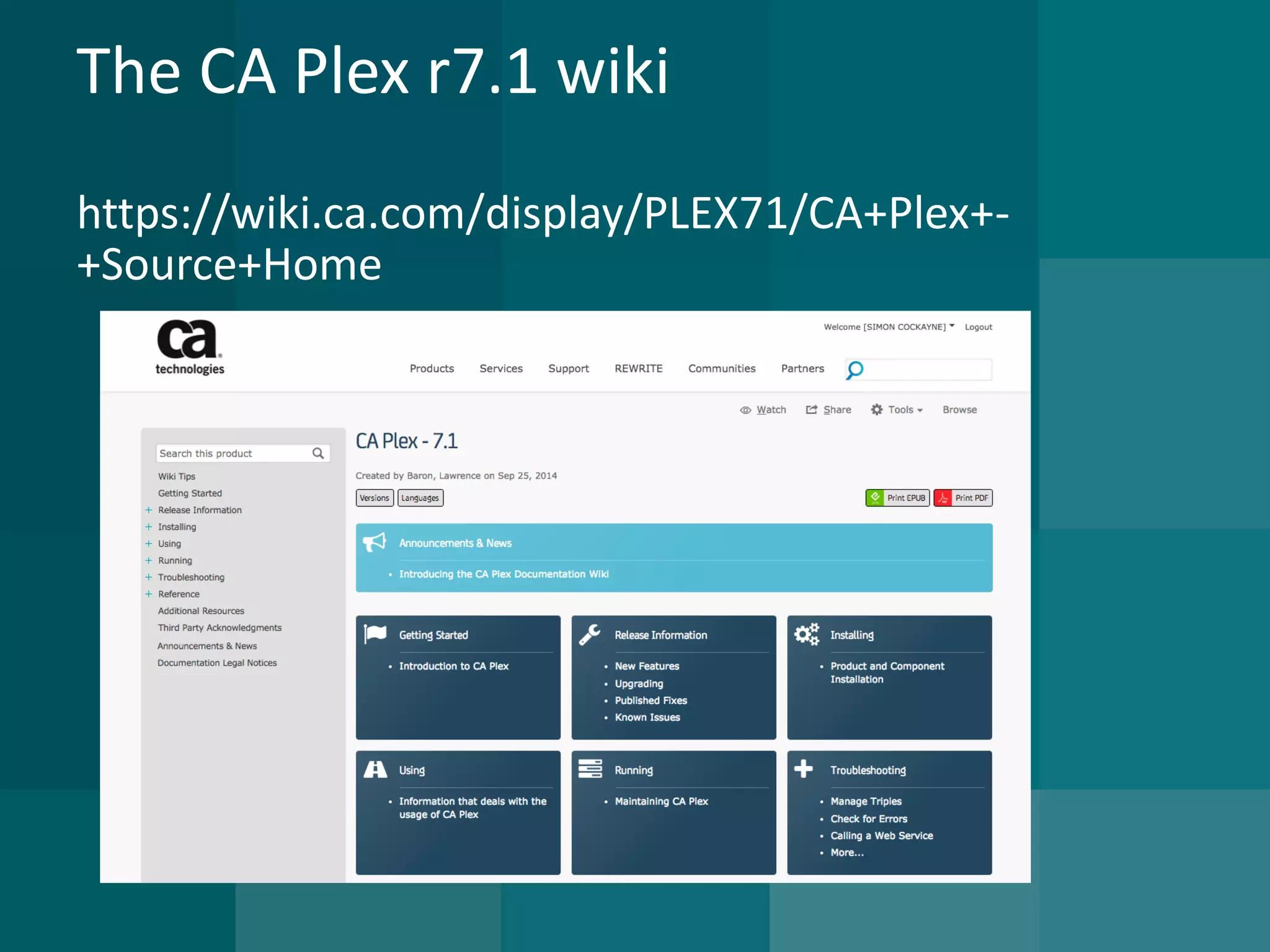The width and height of the screenshot is (1270, 952).
Task: Click the wrench icon in Release Information
Action: (590, 635)
